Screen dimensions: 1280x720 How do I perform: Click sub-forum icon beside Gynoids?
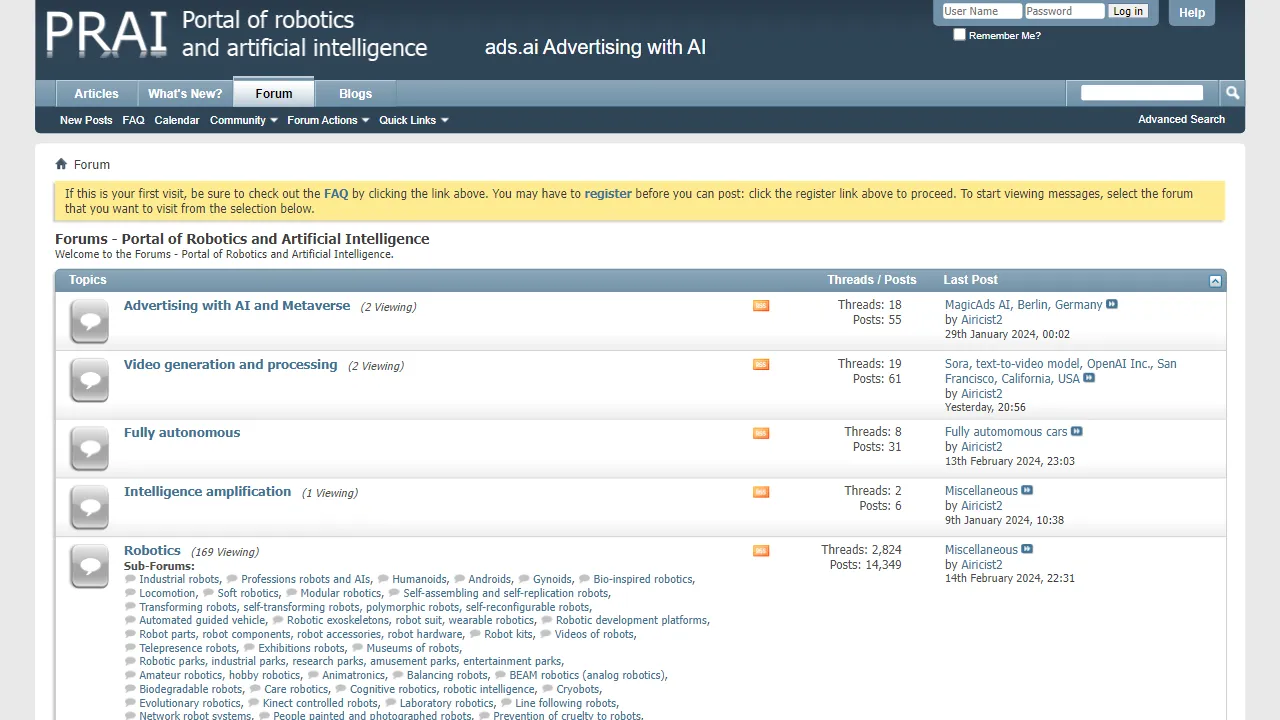tap(524, 579)
